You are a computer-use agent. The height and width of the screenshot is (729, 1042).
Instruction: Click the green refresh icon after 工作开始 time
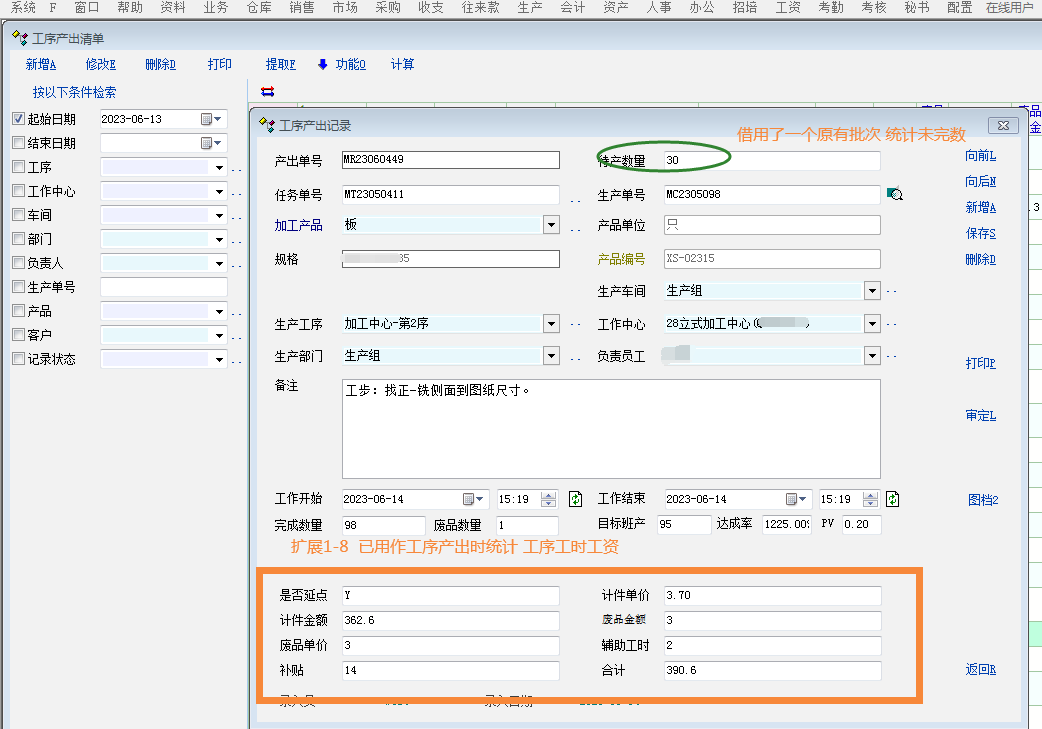tap(575, 499)
